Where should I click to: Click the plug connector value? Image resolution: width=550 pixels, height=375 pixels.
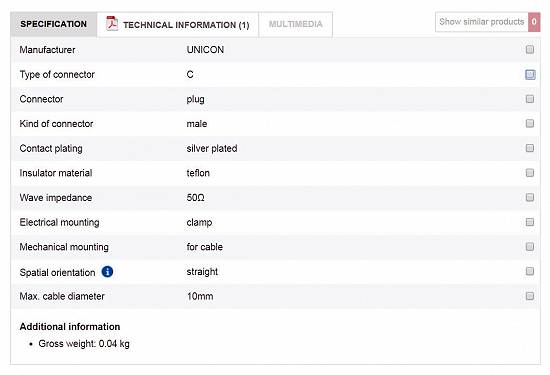[x=195, y=99]
